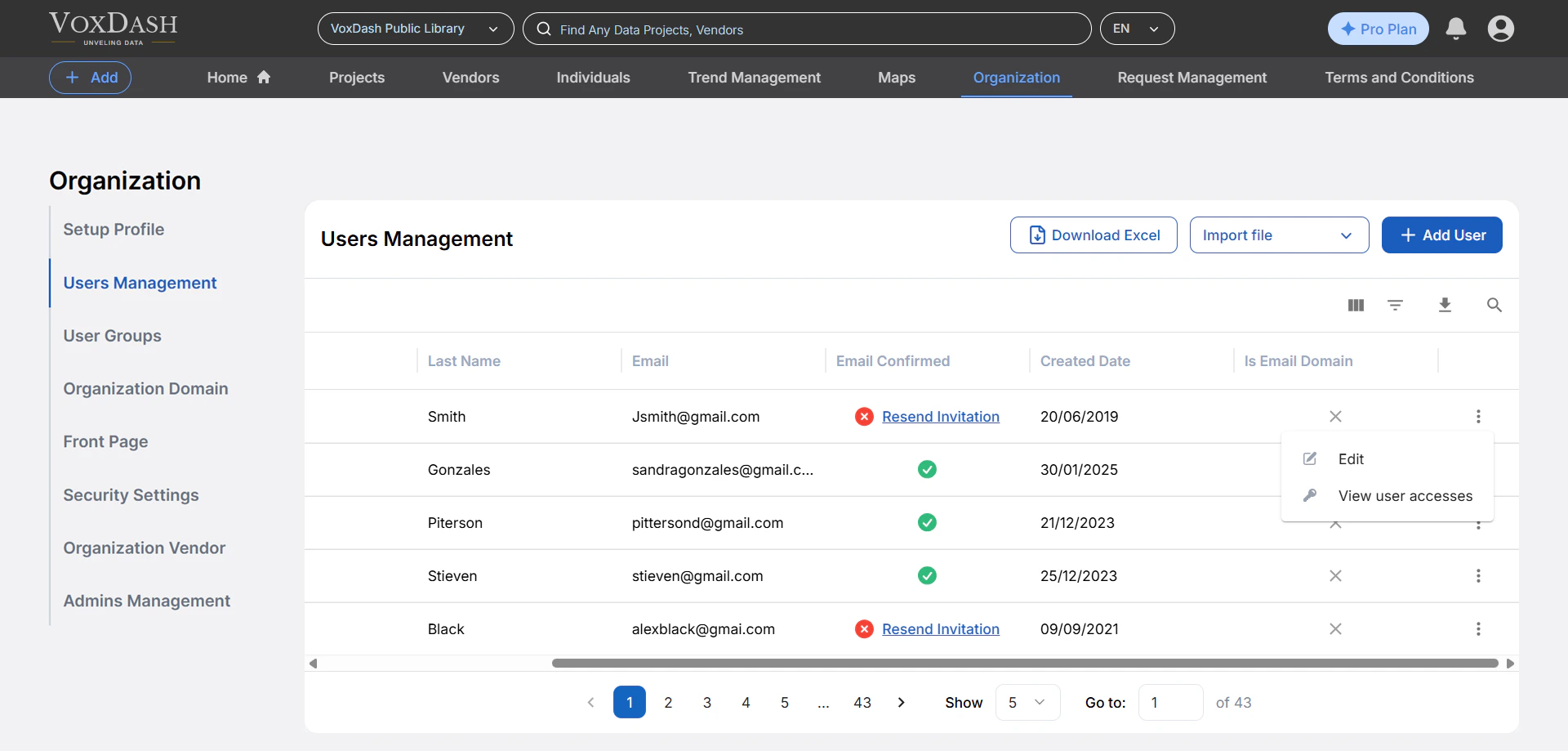Open the Maps tab

(897, 78)
